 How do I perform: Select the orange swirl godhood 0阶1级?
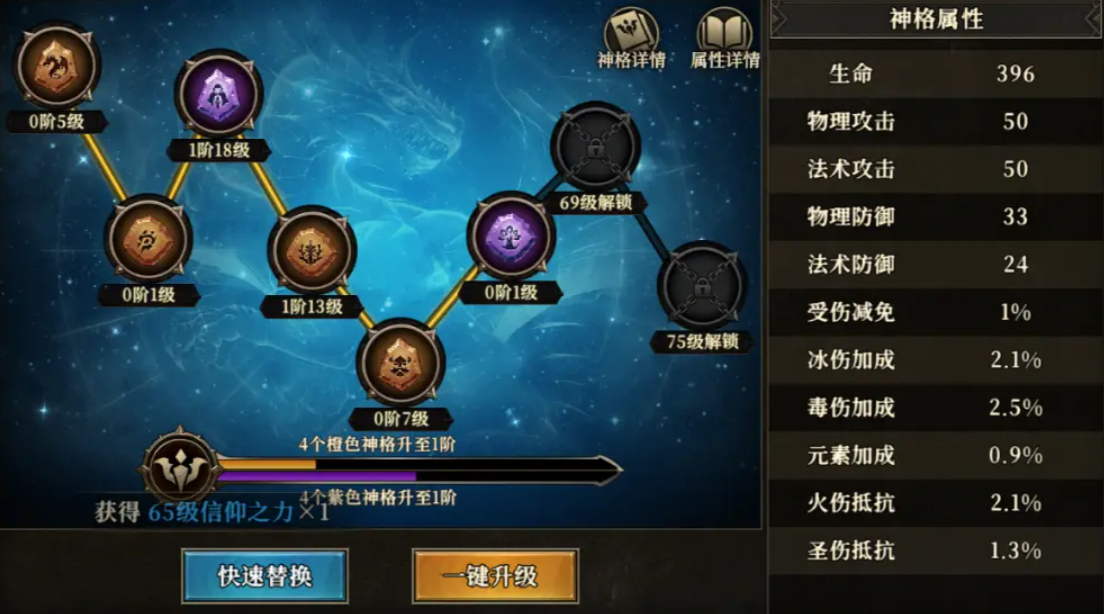click(149, 239)
